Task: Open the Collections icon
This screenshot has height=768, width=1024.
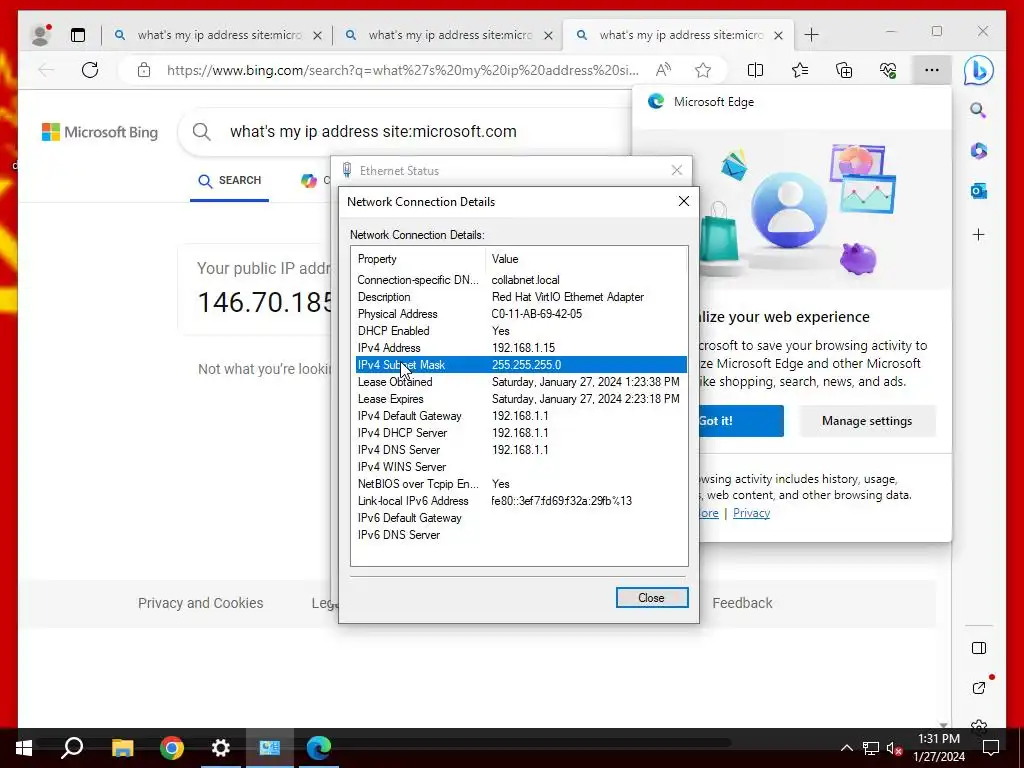Action: pos(844,70)
